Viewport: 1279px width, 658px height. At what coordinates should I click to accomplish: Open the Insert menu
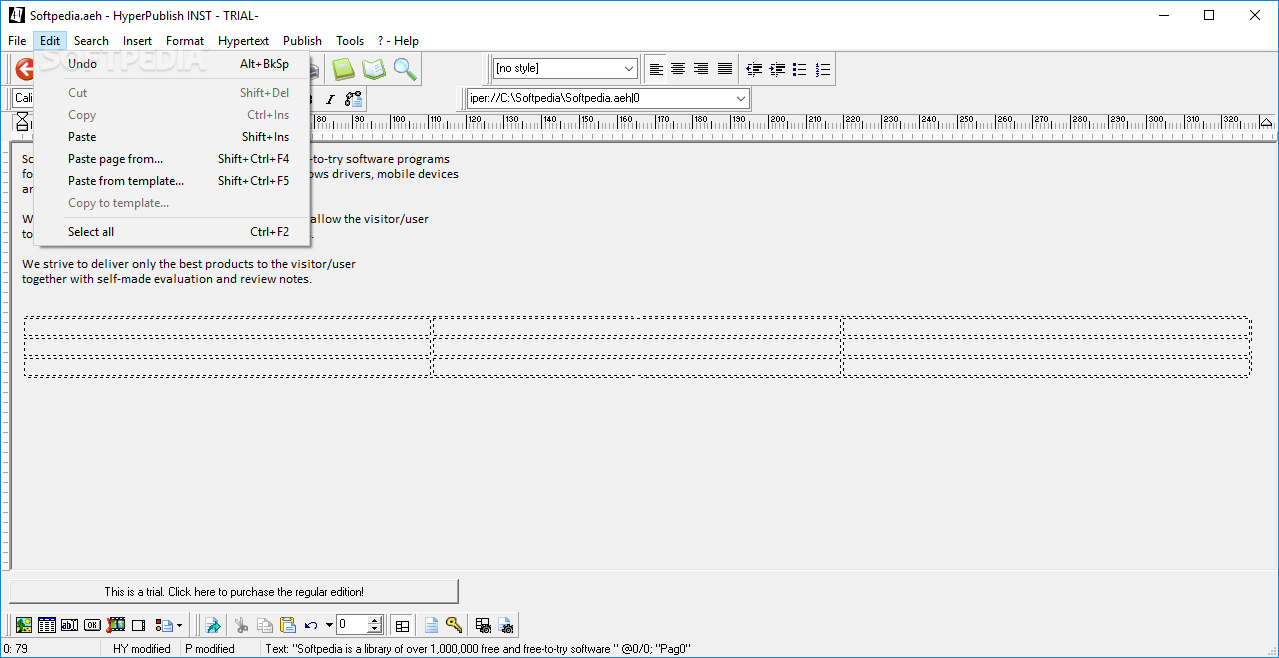[x=137, y=41]
